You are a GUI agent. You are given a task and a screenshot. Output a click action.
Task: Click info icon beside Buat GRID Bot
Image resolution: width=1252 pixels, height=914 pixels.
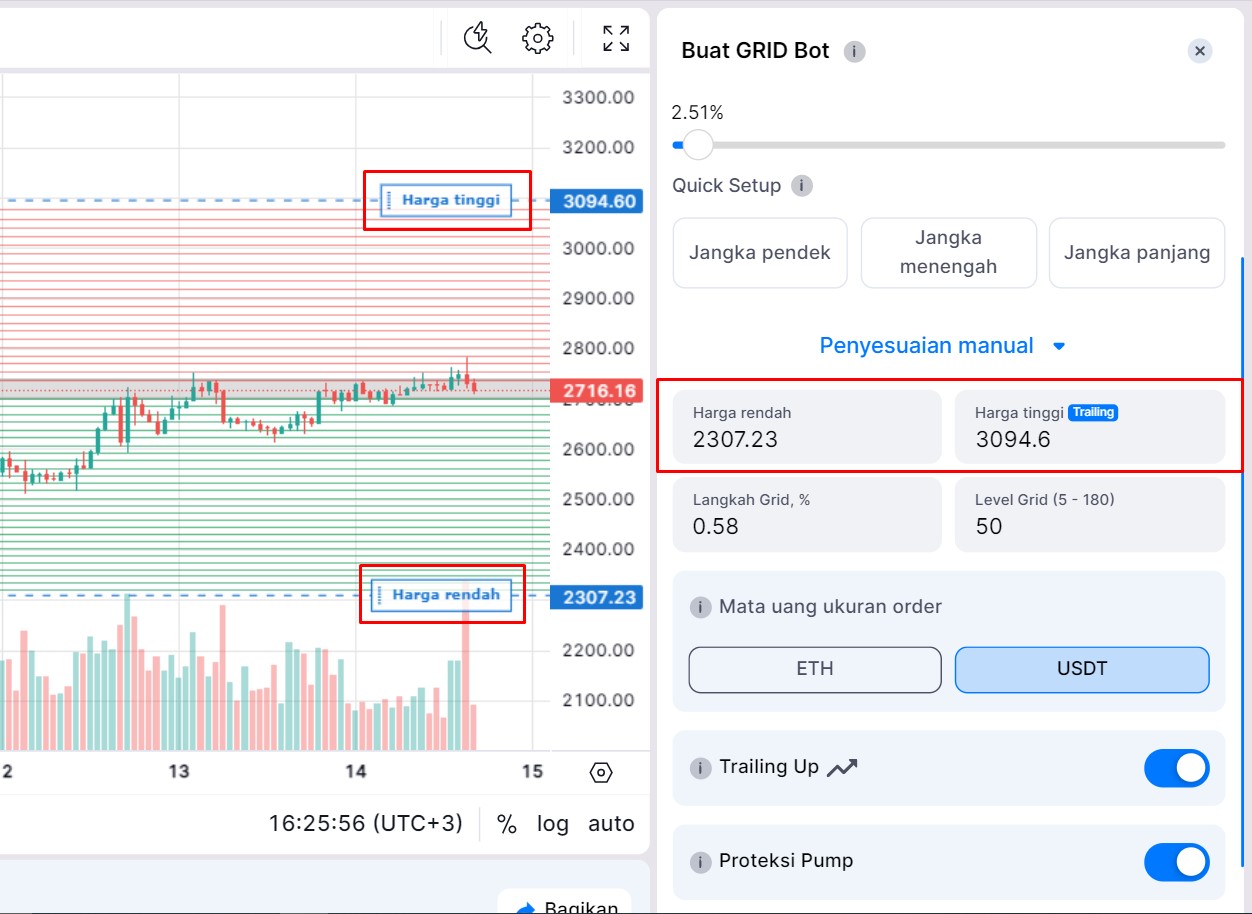point(854,52)
